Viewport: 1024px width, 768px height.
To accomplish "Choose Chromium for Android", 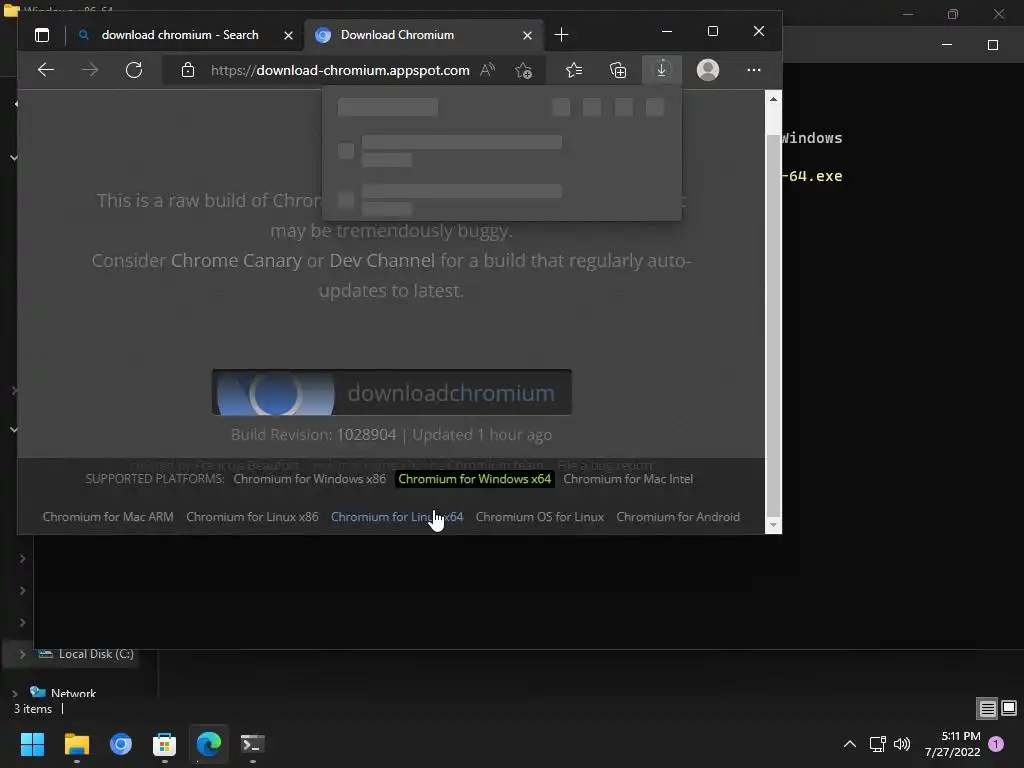I will coord(678,517).
